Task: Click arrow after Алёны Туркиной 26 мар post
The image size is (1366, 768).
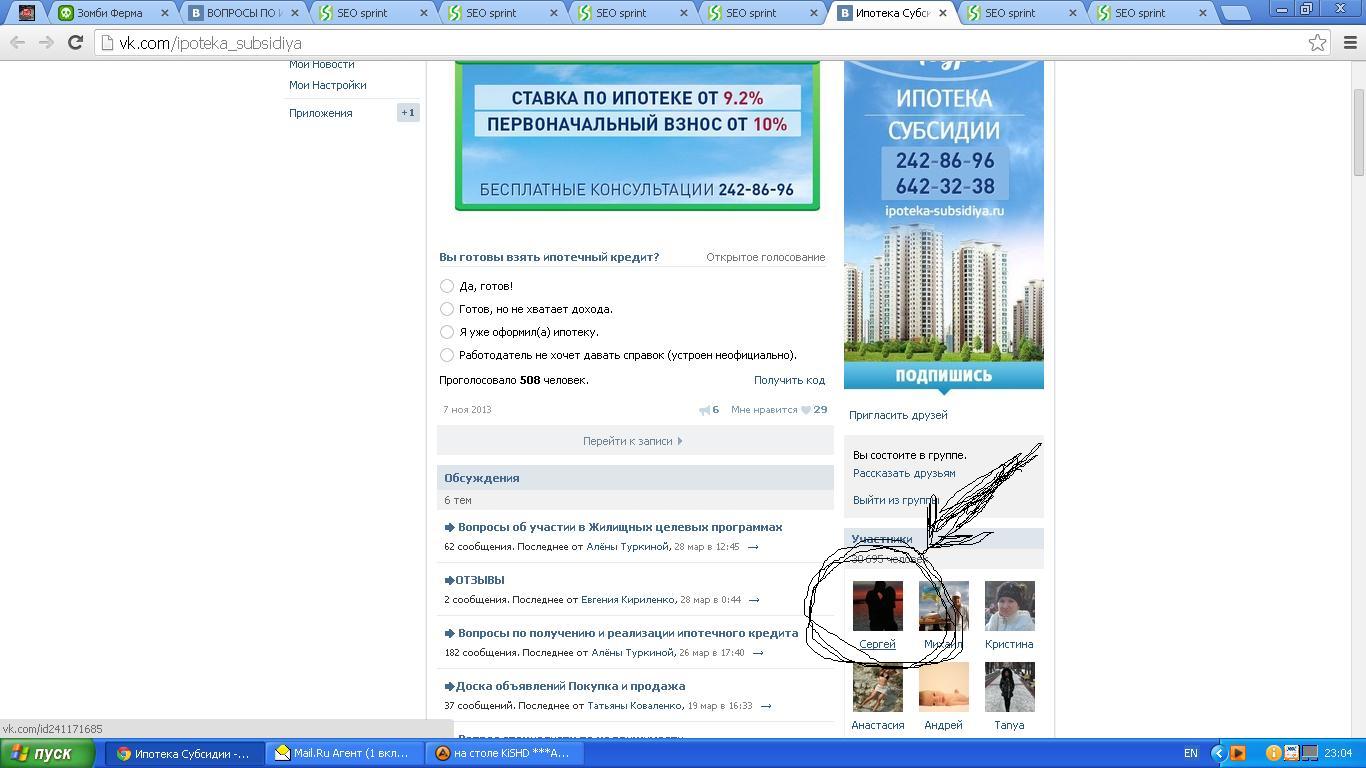Action: coord(758,653)
